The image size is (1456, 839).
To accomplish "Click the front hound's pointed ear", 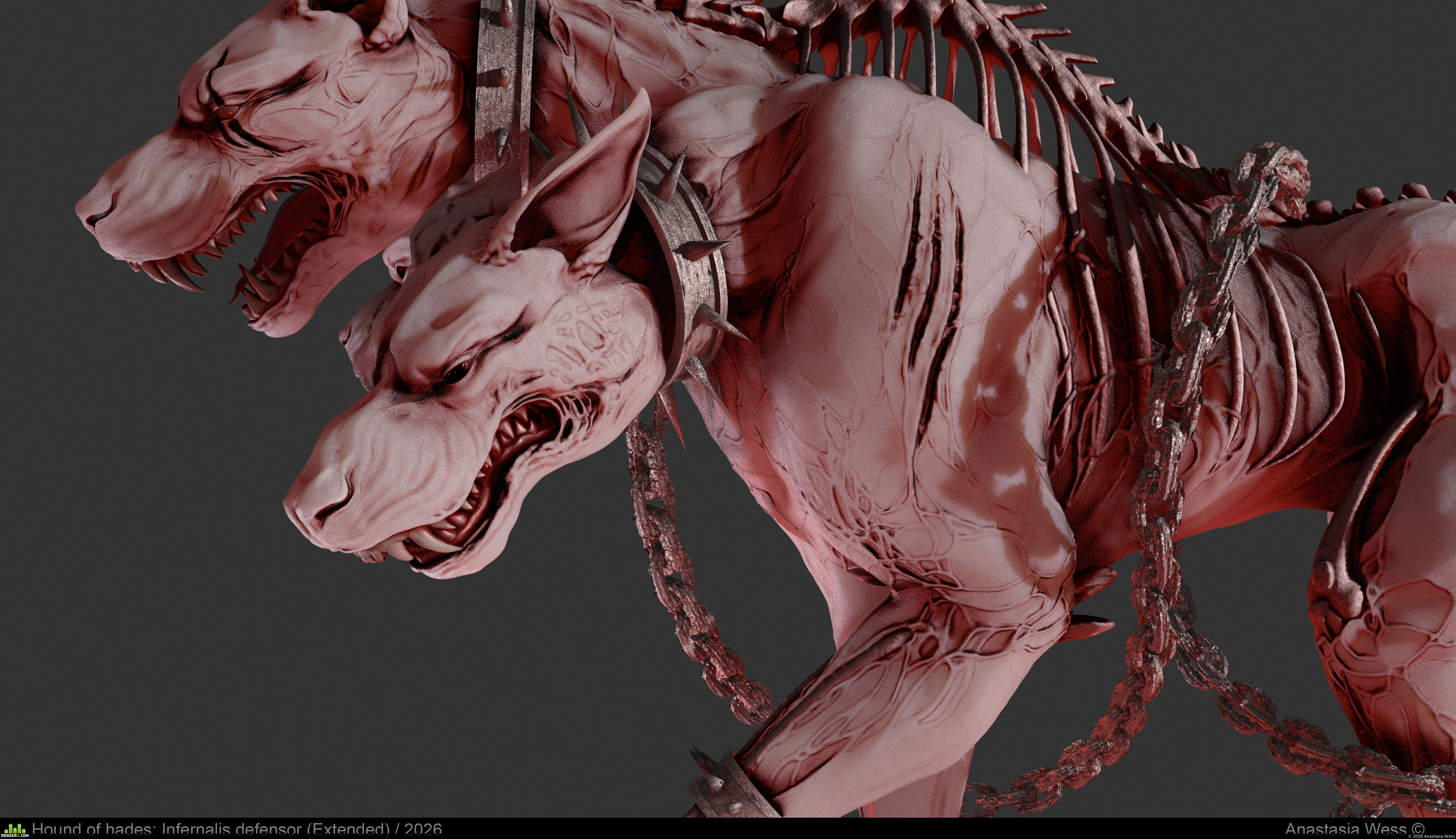I will [582, 184].
